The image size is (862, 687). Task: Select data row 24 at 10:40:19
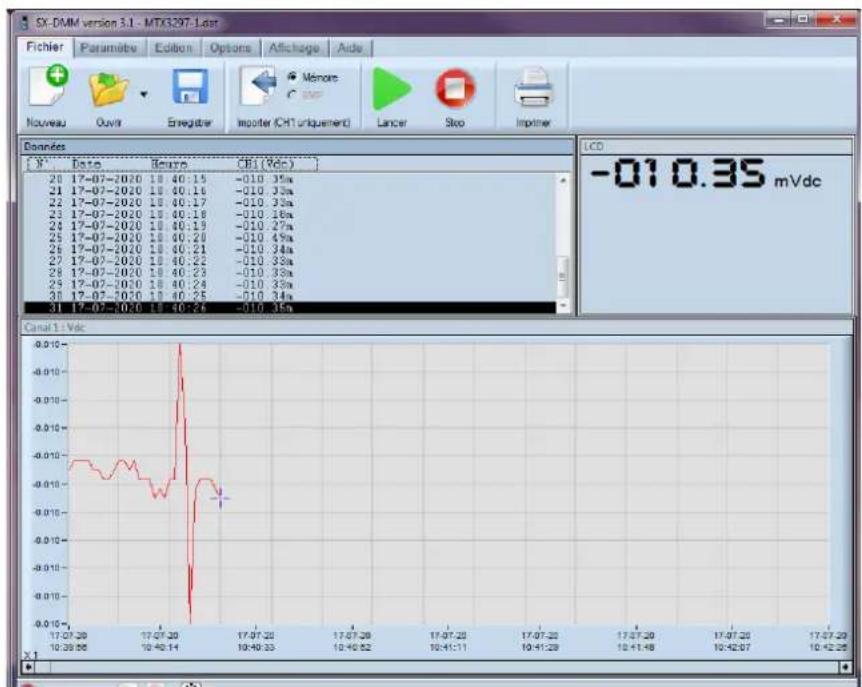coord(290,226)
